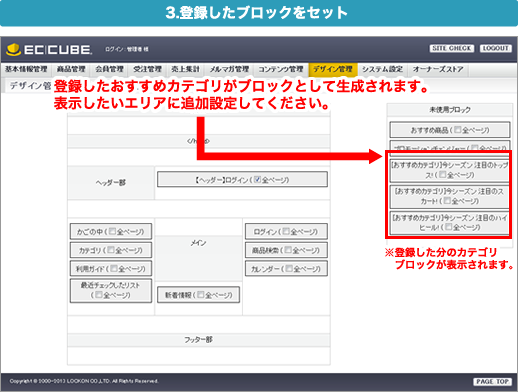518x392 pixels.
Task: Open the 売上集計 menu
Action: point(185,69)
